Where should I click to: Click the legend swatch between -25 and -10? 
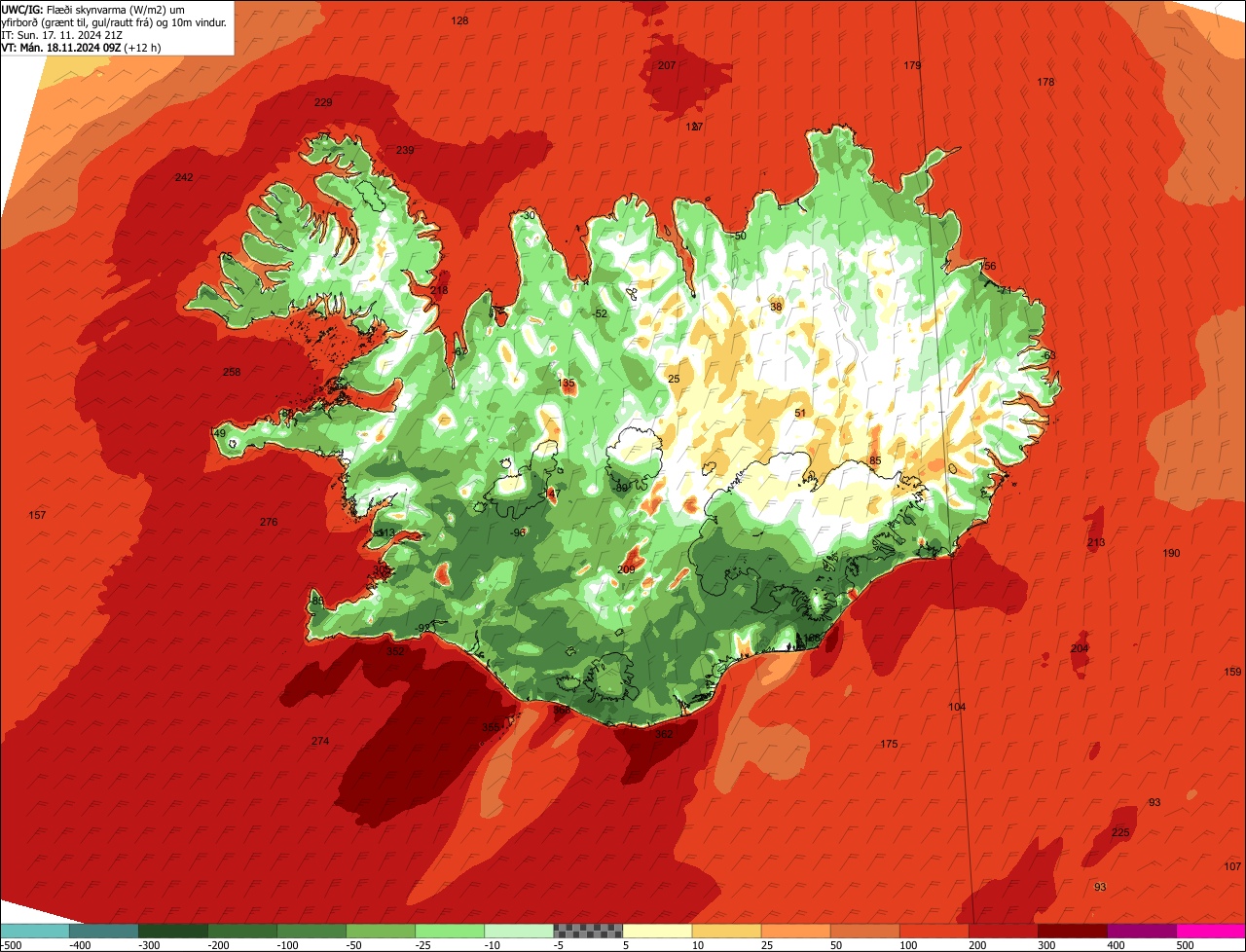(x=449, y=931)
